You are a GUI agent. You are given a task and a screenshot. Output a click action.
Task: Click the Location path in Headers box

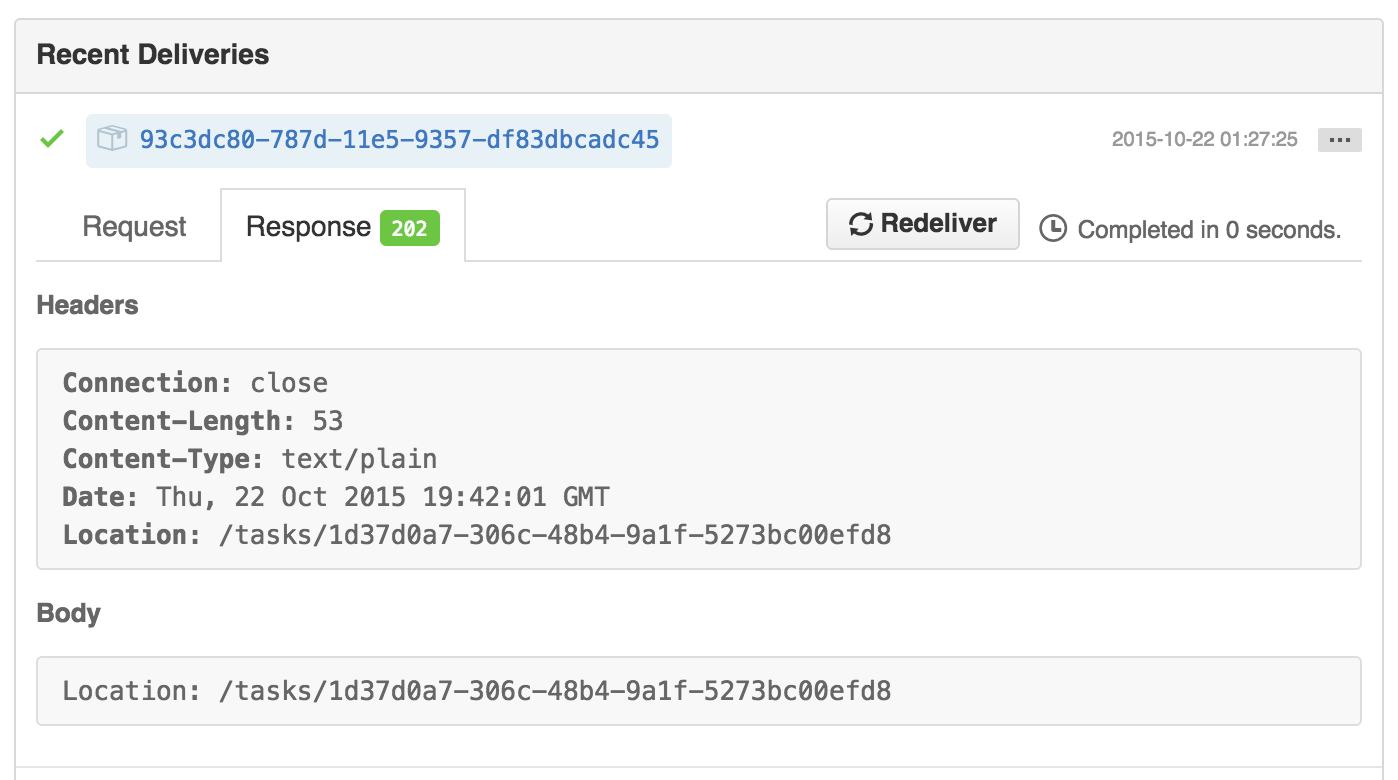(555, 535)
